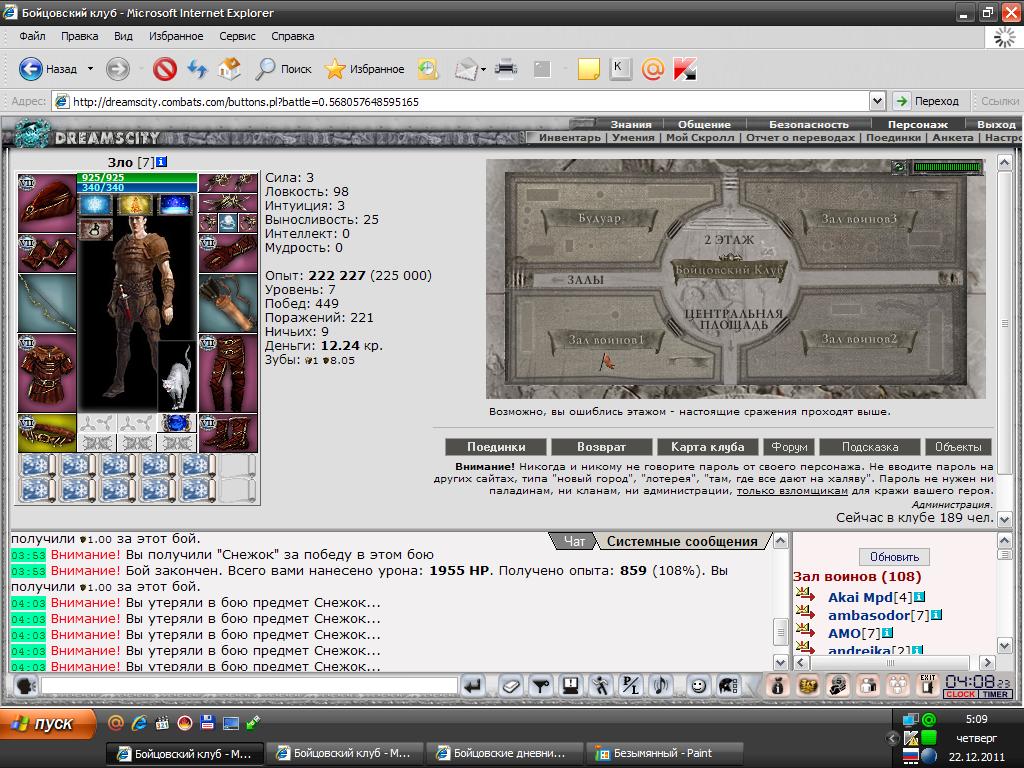Image resolution: width=1024 pixels, height=768 pixels.
Task: Click the equipped boots item slot
Action: pos(228,433)
